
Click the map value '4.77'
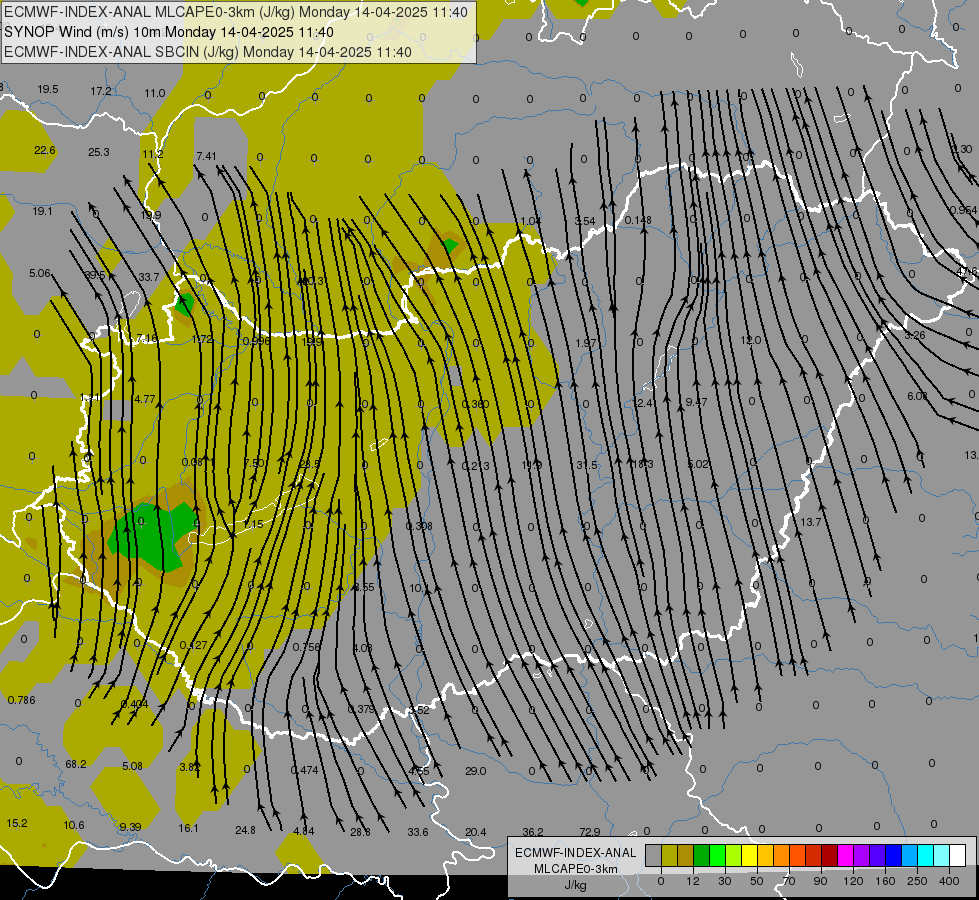[x=145, y=399]
